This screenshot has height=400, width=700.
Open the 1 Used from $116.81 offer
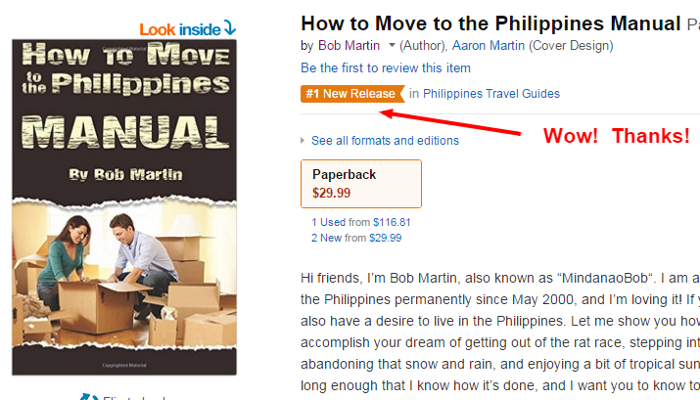coord(361,222)
